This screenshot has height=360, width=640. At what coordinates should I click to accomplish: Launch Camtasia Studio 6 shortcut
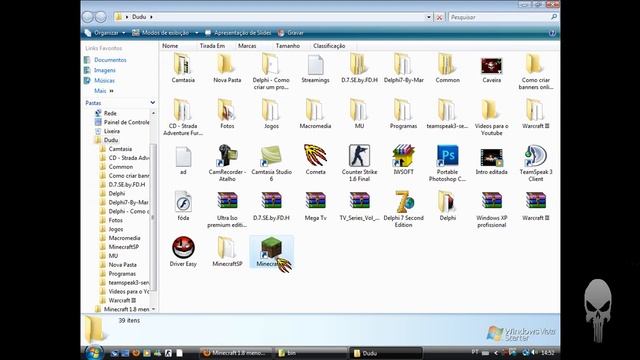point(271,156)
